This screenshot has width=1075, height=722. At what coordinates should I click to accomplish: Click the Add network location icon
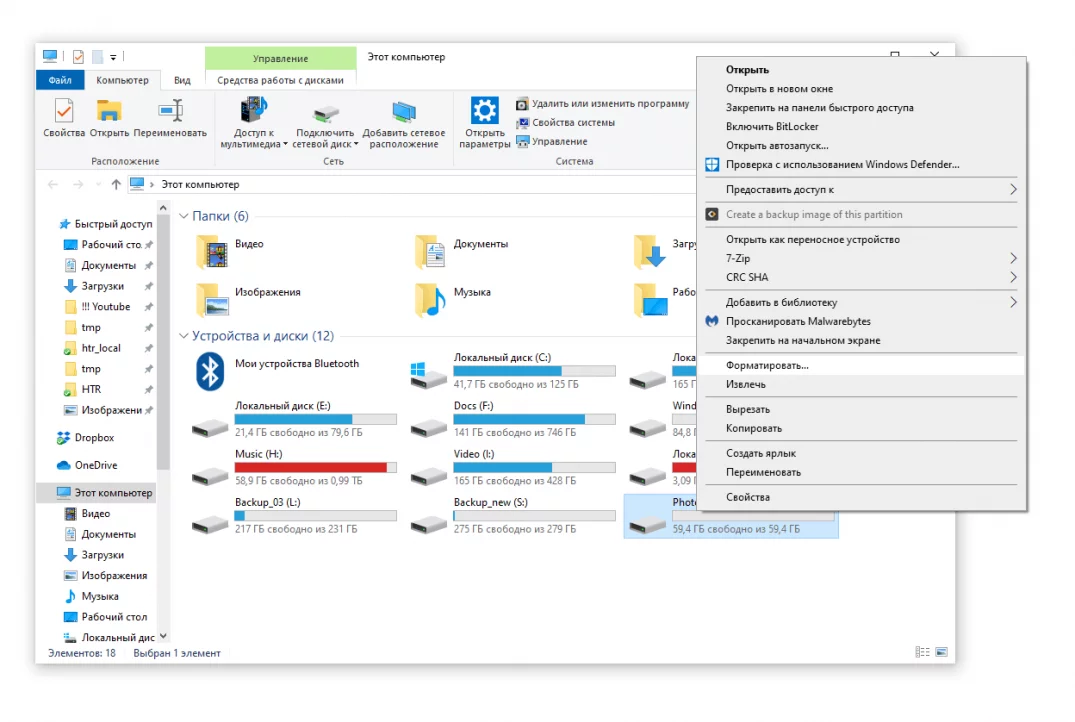point(404,111)
